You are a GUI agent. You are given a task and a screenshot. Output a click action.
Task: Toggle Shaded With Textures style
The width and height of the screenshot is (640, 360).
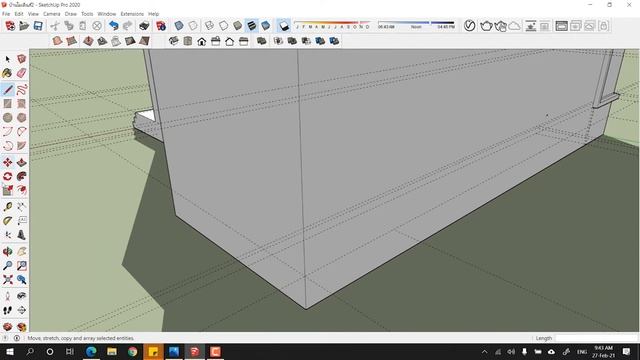[x=252, y=26]
